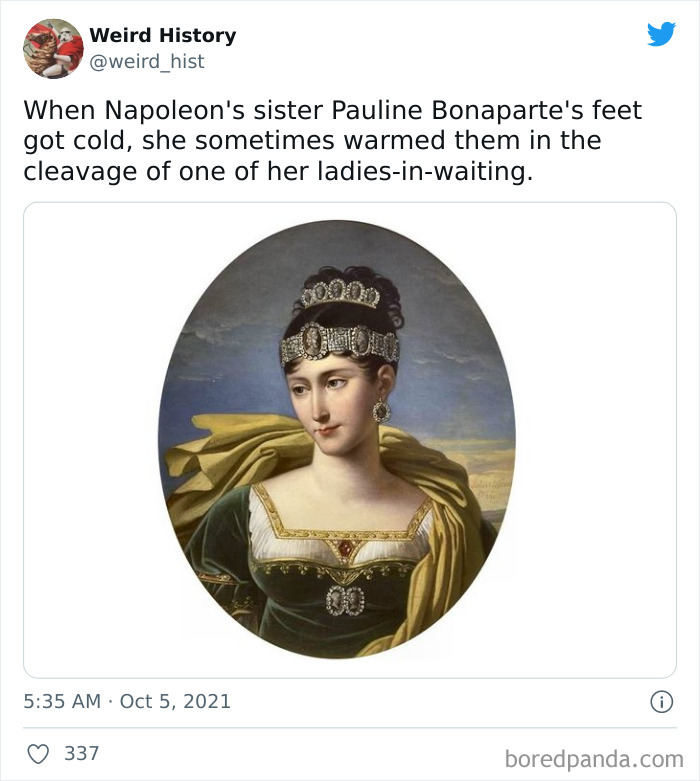Like the tweet with the heart icon
Image resolution: width=700 pixels, height=781 pixels.
[x=38, y=753]
